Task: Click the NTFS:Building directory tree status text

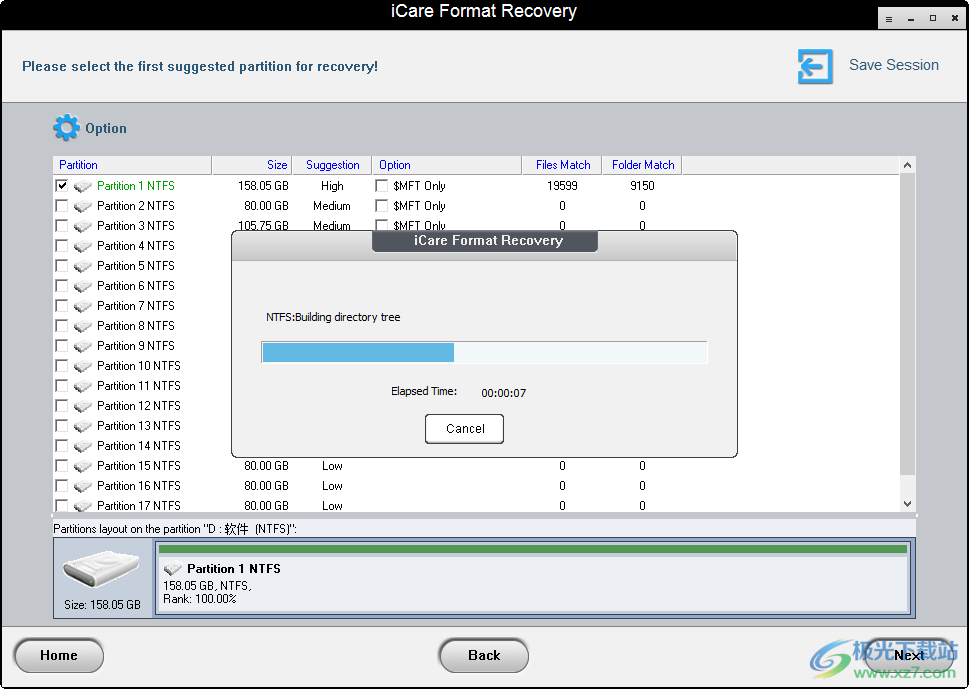Action: pyautogui.click(x=333, y=317)
